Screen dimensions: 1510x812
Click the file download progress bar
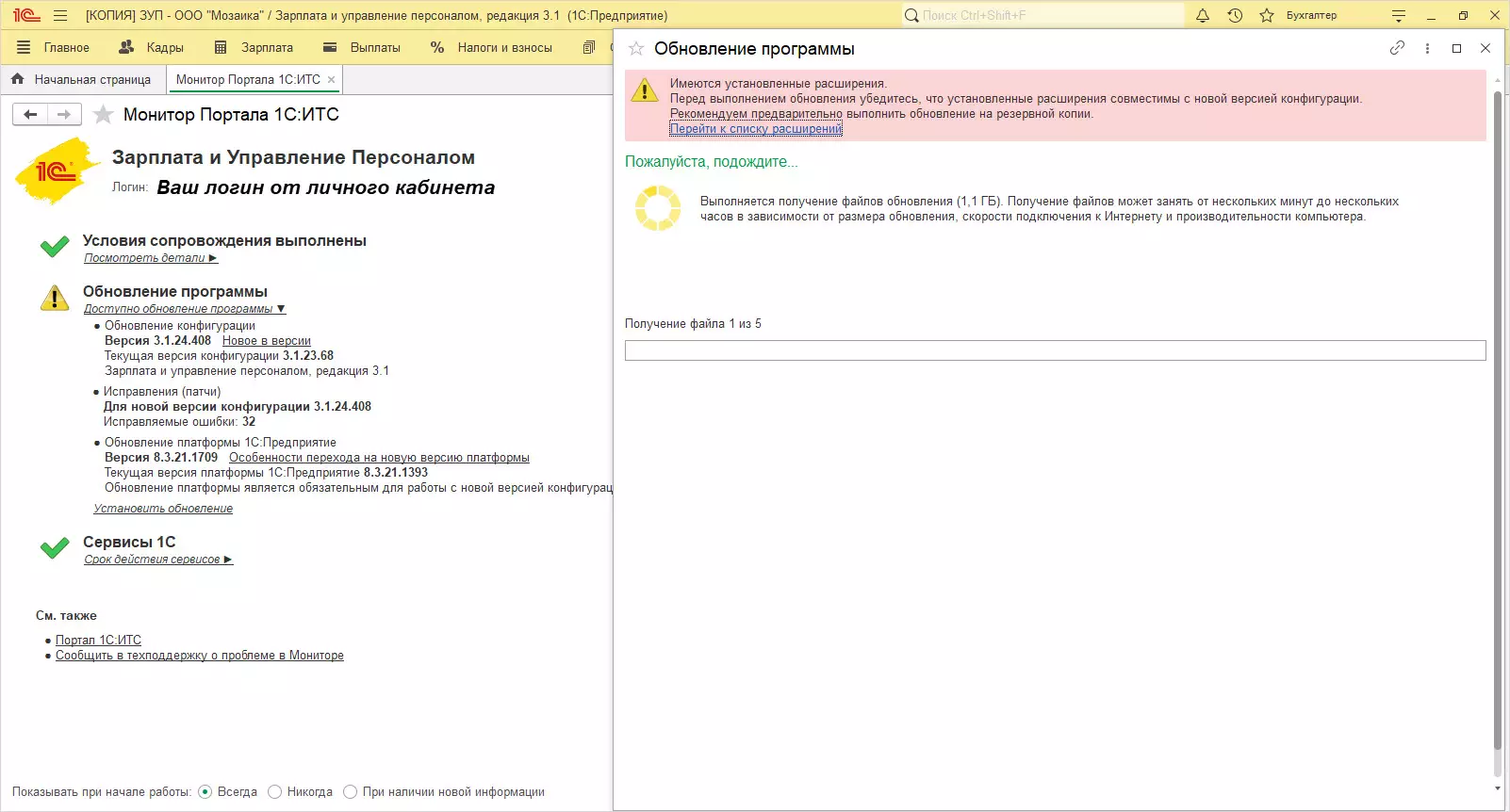(1056, 350)
